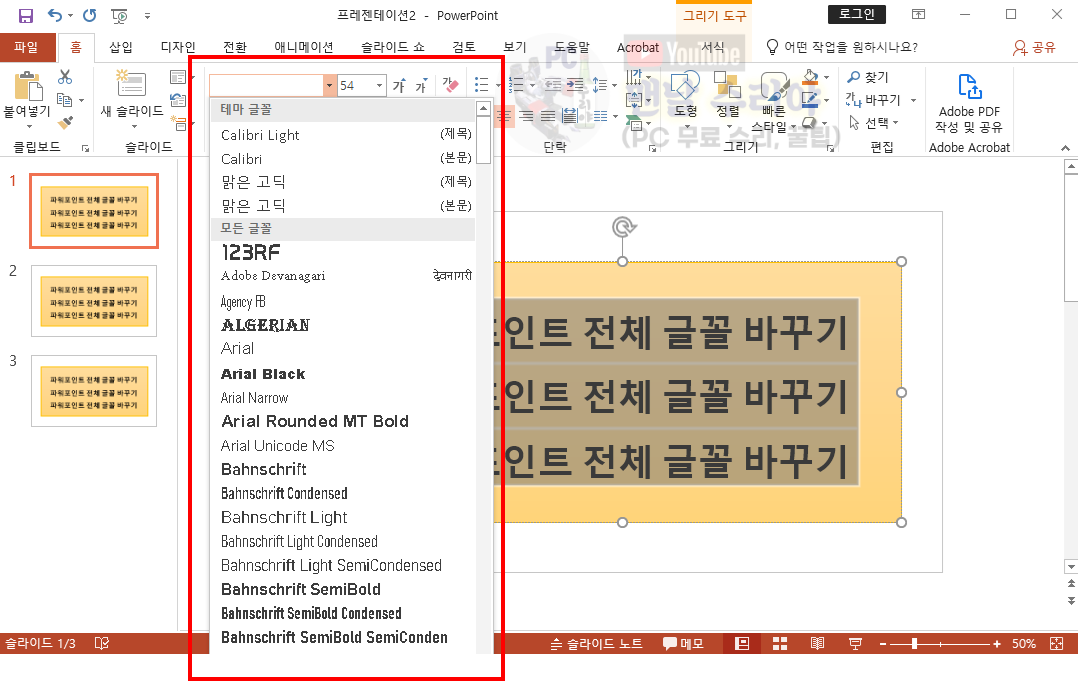Open the 파일 file tab
Screen dimensions: 1078x681
tap(26, 47)
